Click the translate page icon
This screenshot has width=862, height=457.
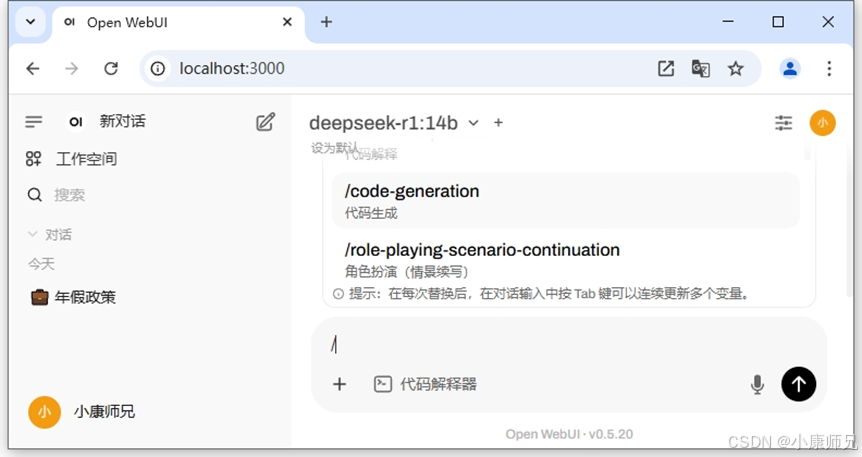tap(700, 68)
